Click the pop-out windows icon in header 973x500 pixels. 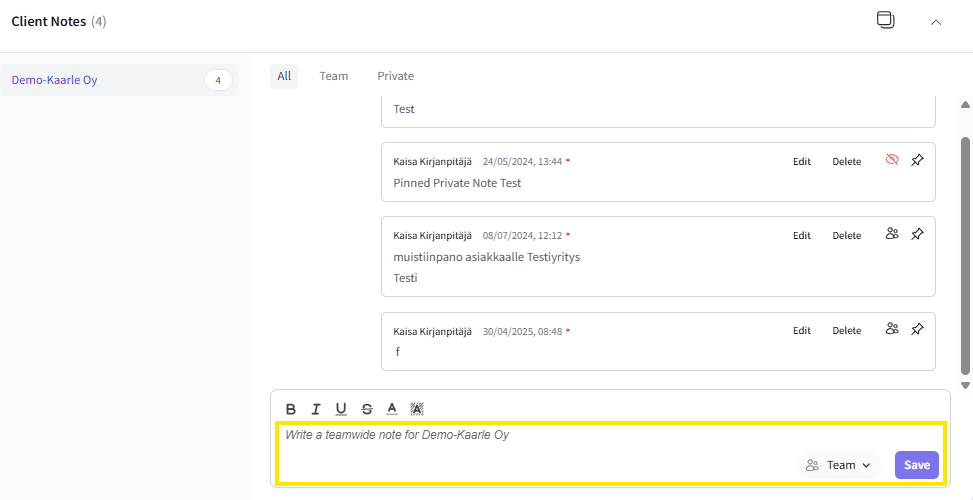[885, 21]
